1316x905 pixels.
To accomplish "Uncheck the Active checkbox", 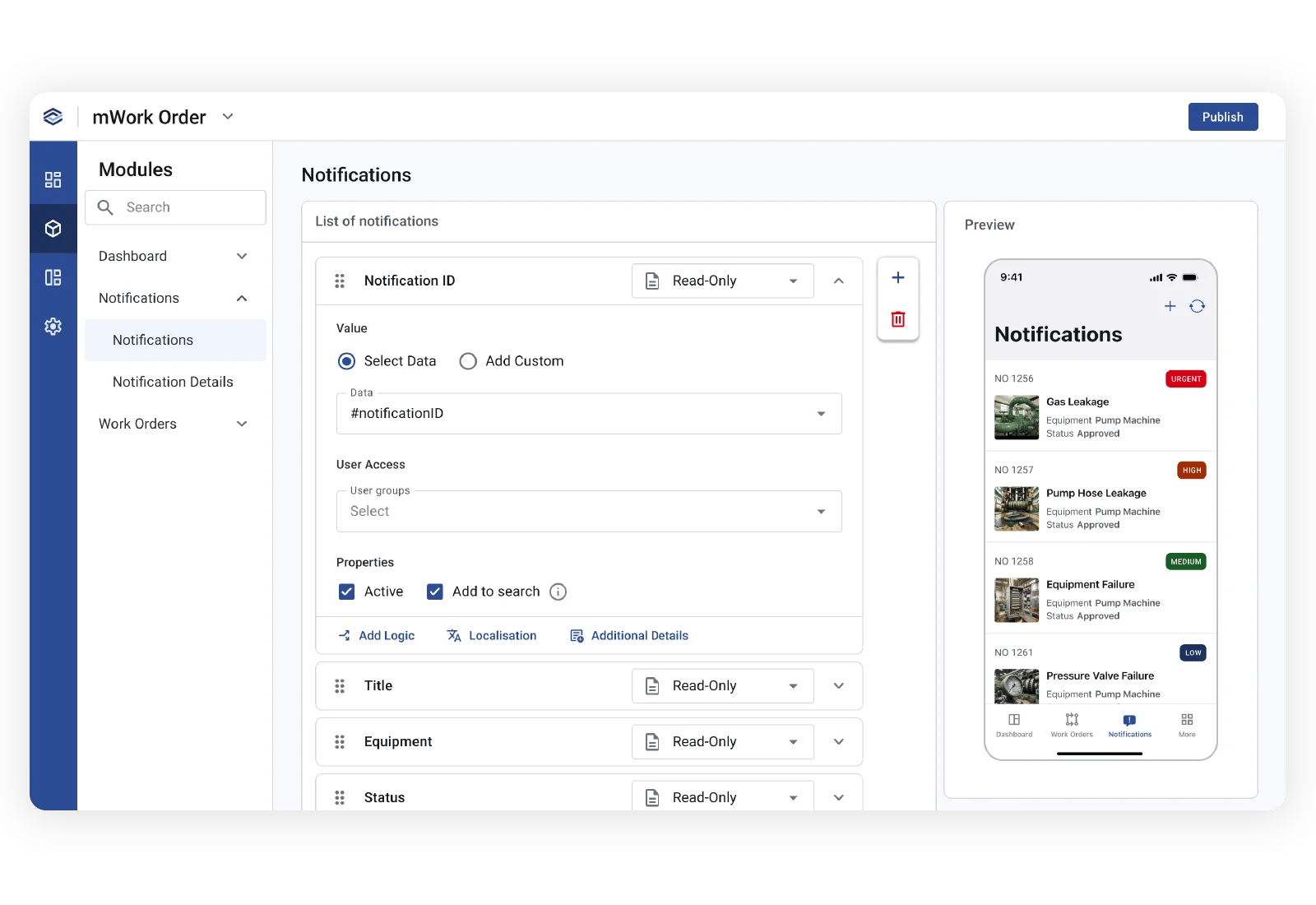I will (x=347, y=592).
